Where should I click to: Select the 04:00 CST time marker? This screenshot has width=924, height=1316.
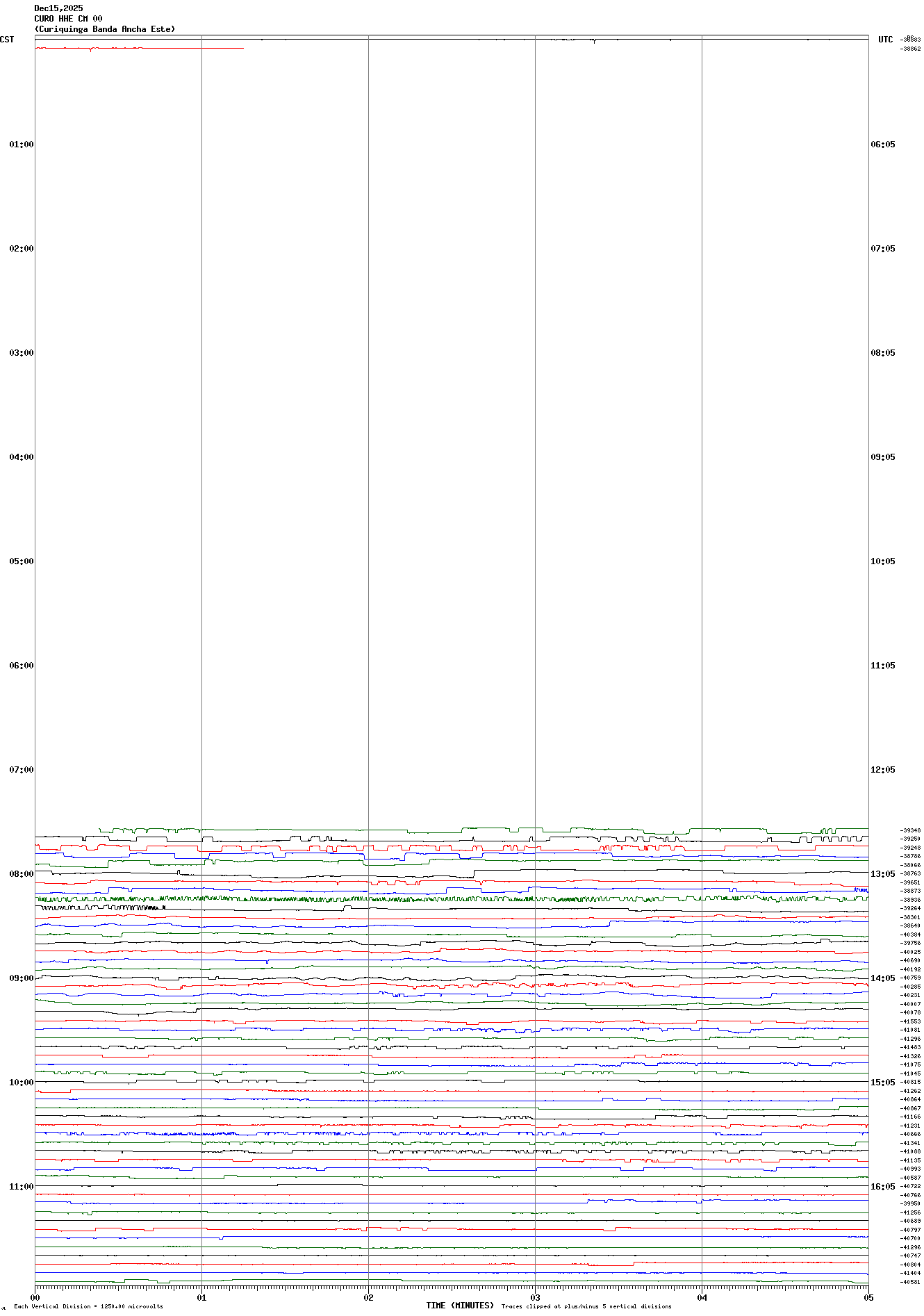[21, 457]
